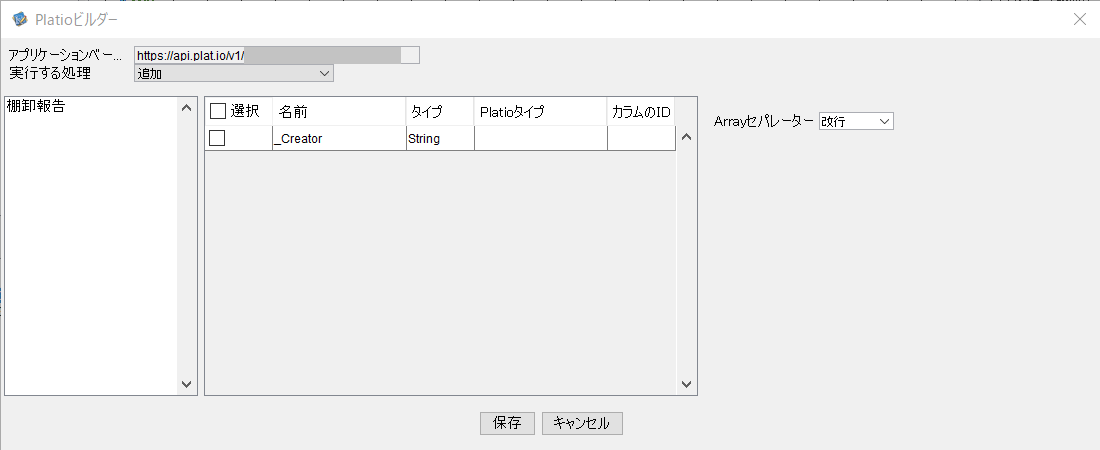1100x450 pixels.
Task: Click up arrow of column table scrollbar
Action: point(687,137)
